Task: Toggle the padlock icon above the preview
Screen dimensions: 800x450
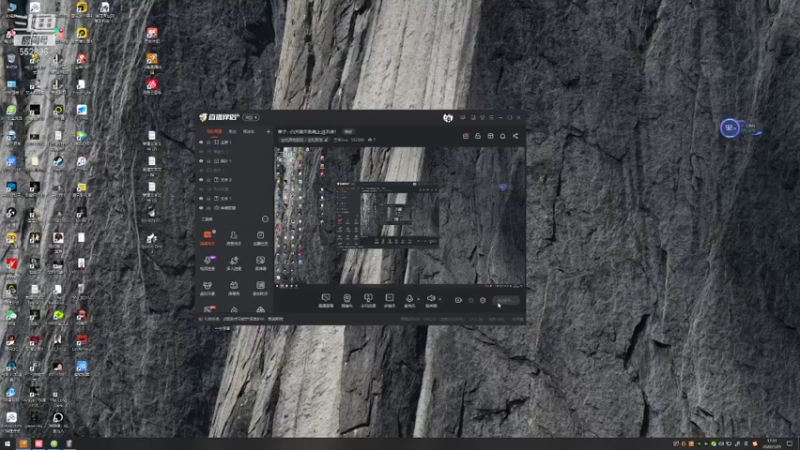Action: pos(478,136)
